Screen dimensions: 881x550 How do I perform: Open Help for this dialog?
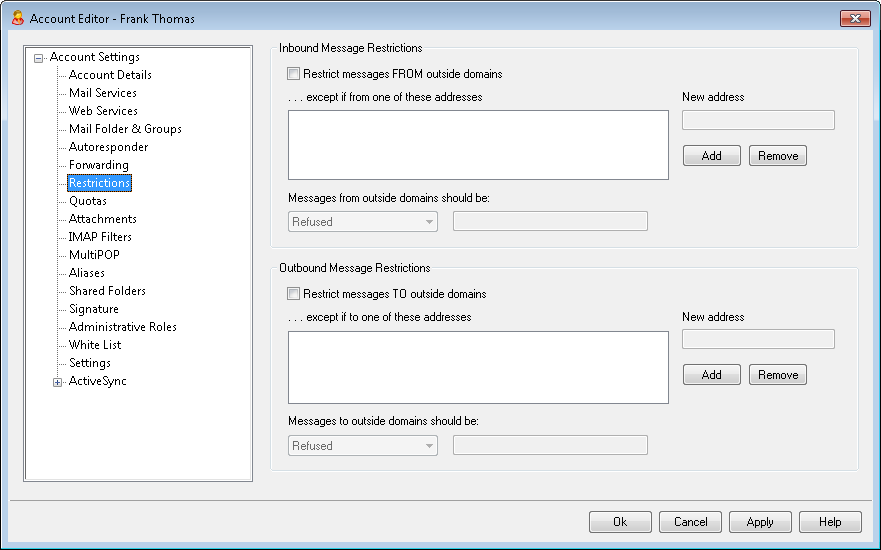[830, 522]
